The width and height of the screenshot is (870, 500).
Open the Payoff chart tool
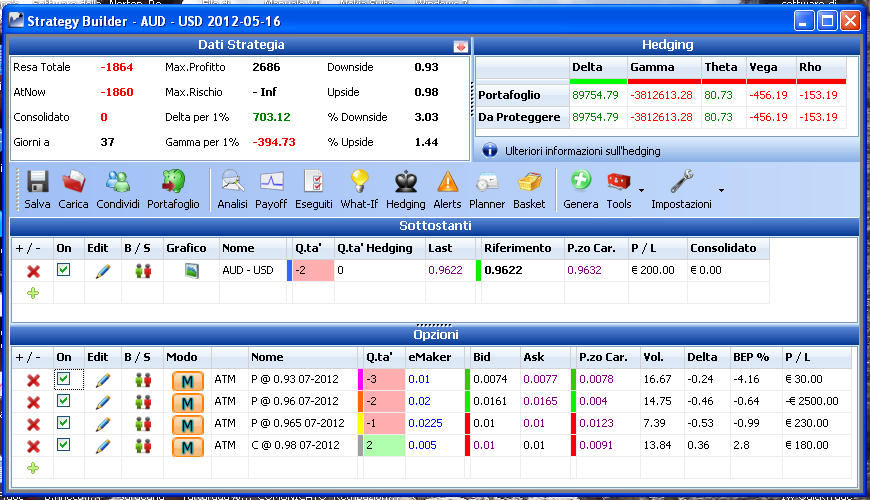(271, 182)
